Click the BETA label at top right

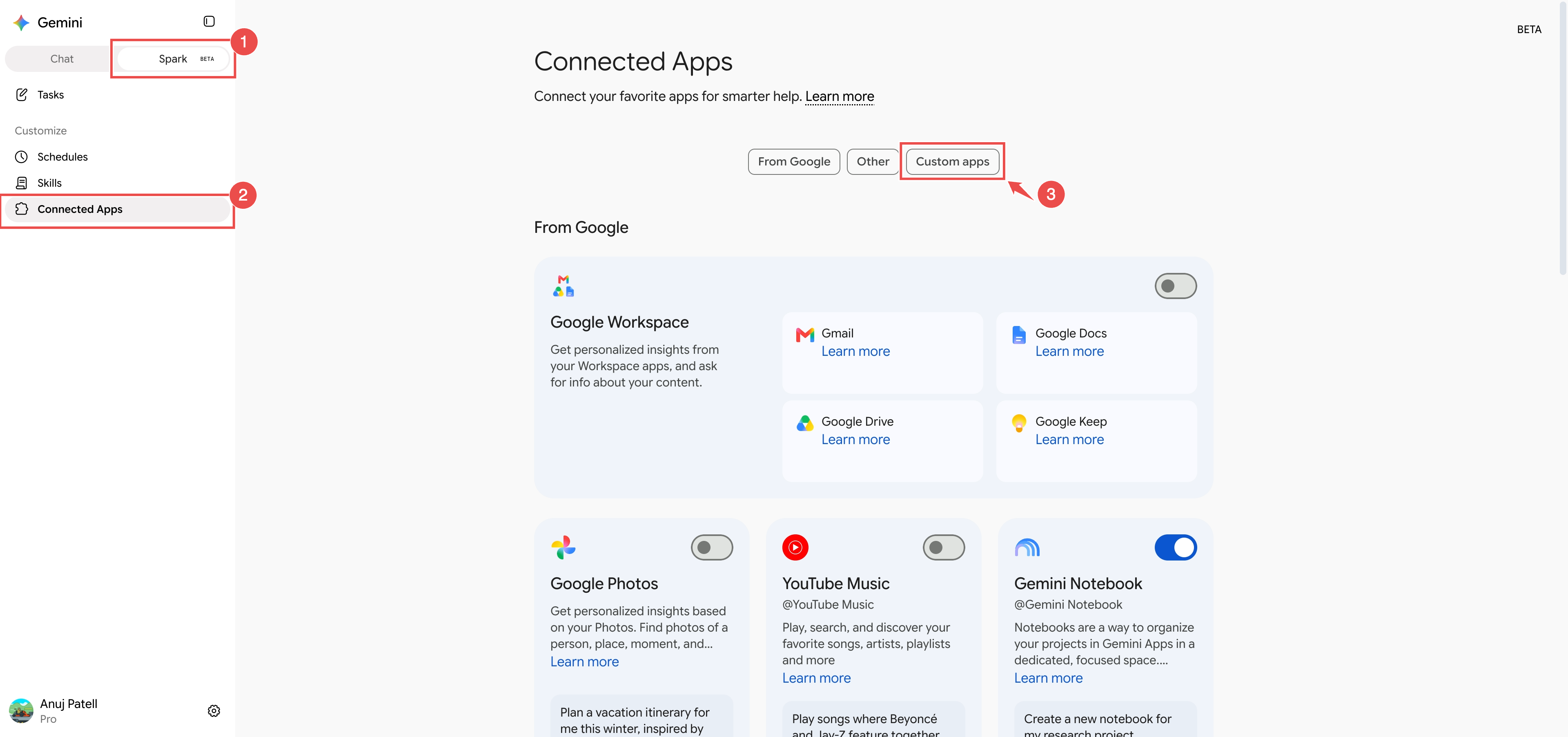(1528, 29)
